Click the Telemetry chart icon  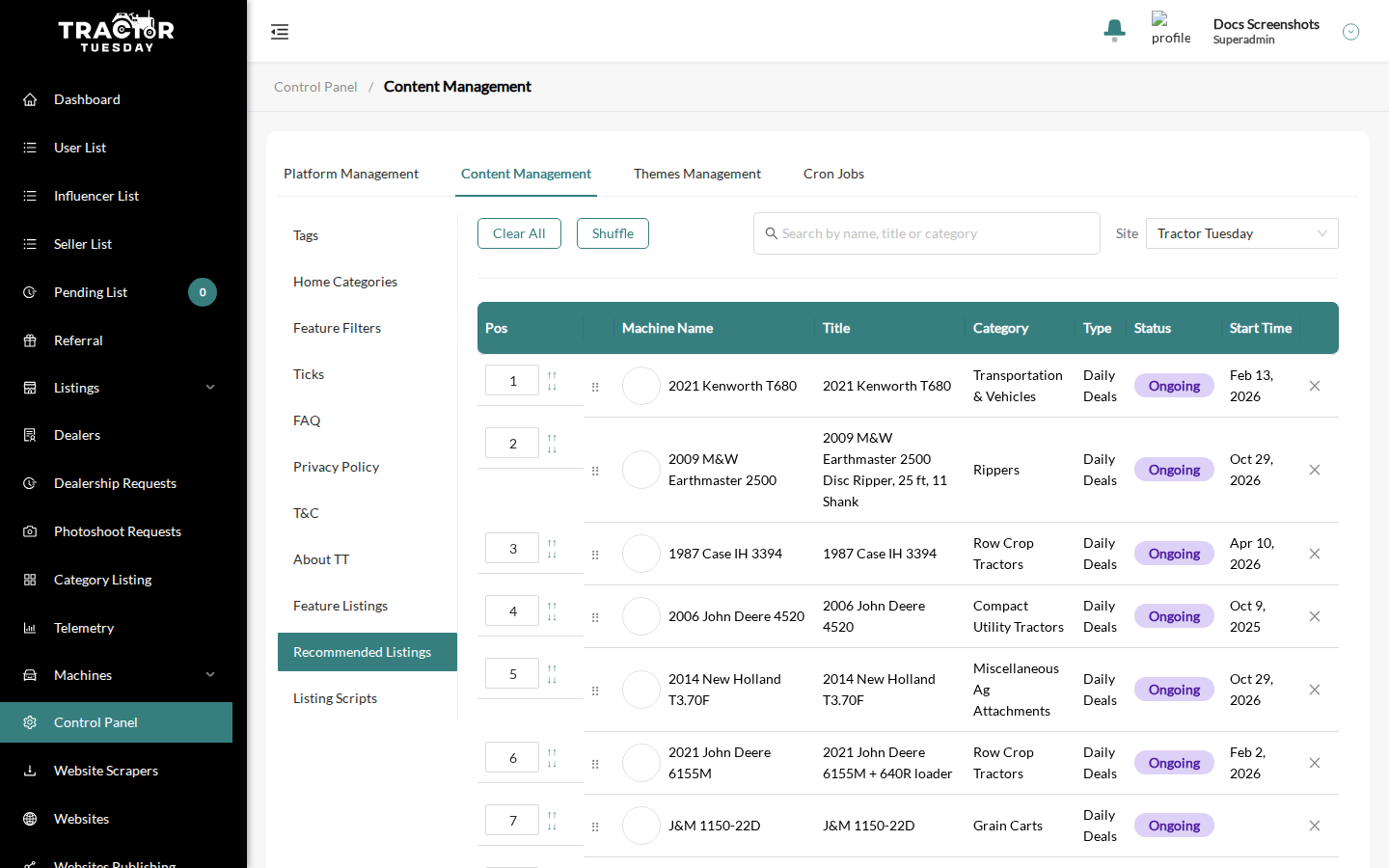point(30,628)
